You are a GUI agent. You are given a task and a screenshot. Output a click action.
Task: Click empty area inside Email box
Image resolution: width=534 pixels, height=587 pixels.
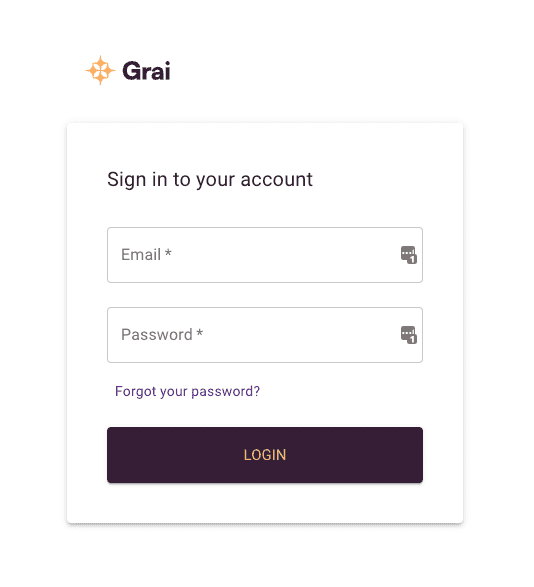pyautogui.click(x=285, y=255)
